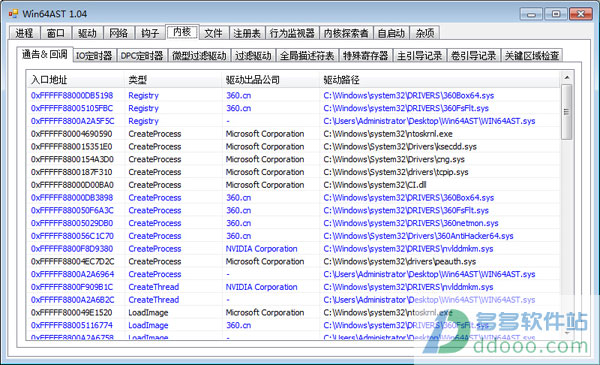This screenshot has width=600, height=365.
Task: Maximize the Win64AST window
Action: pos(556,14)
